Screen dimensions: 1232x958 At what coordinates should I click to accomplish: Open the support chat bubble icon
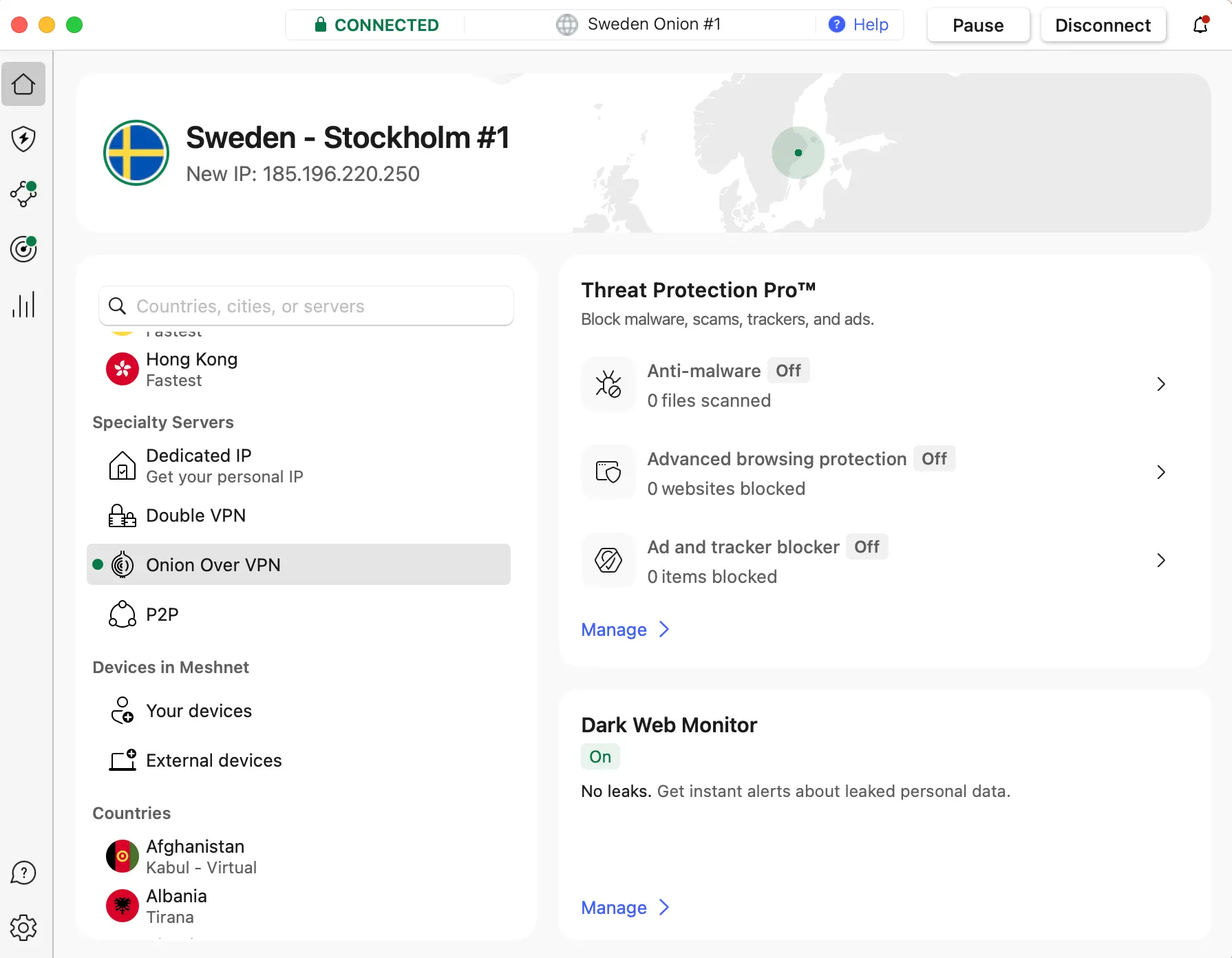23,873
